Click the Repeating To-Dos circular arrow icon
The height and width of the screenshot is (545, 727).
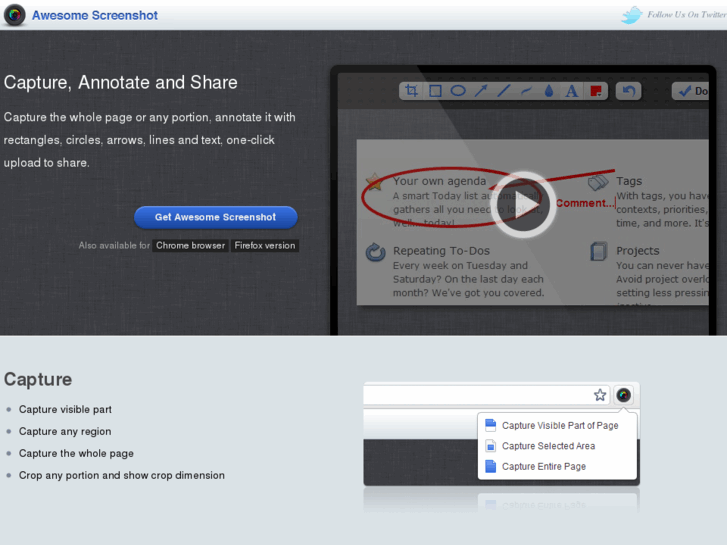click(375, 252)
